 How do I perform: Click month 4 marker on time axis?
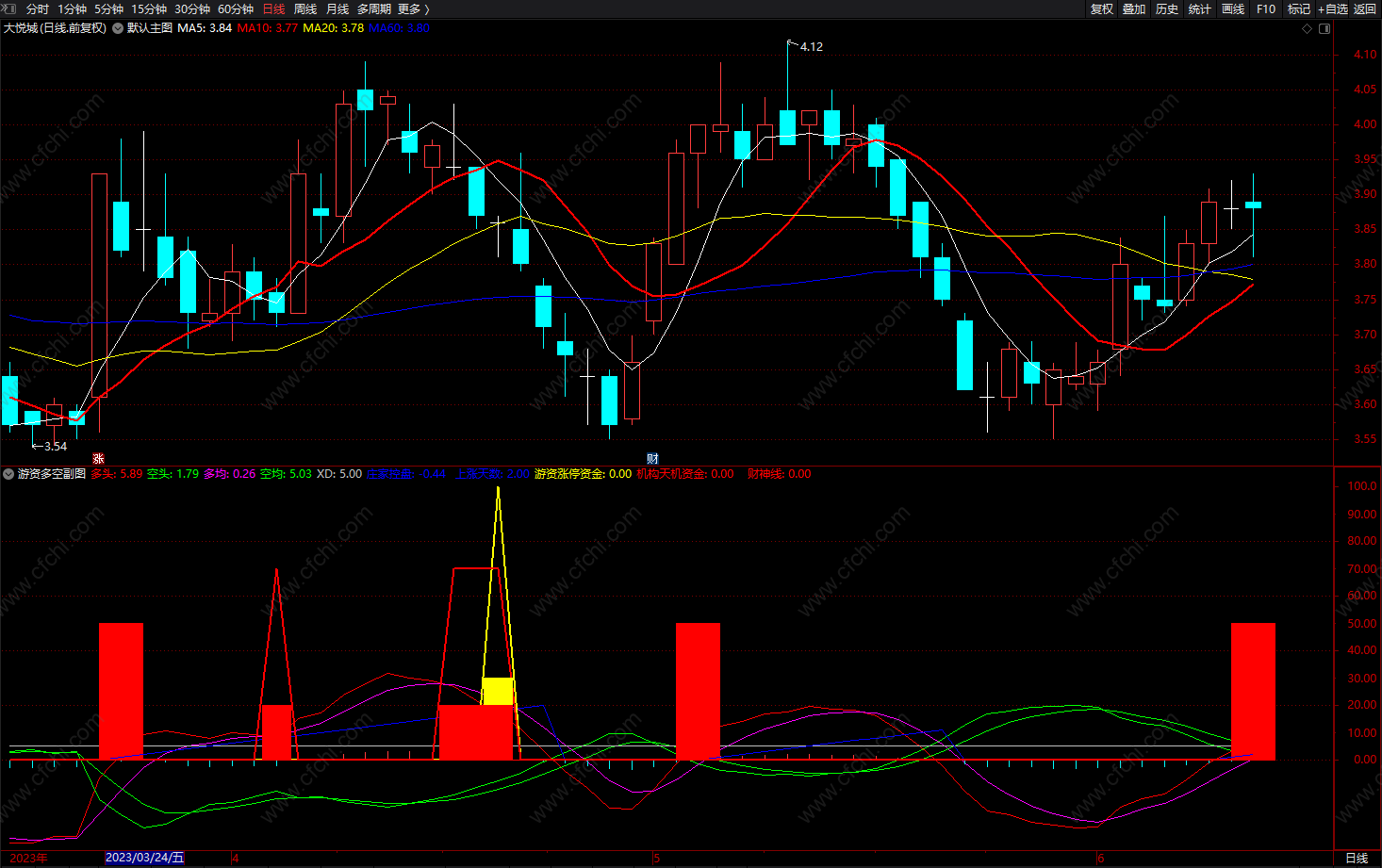[236, 858]
